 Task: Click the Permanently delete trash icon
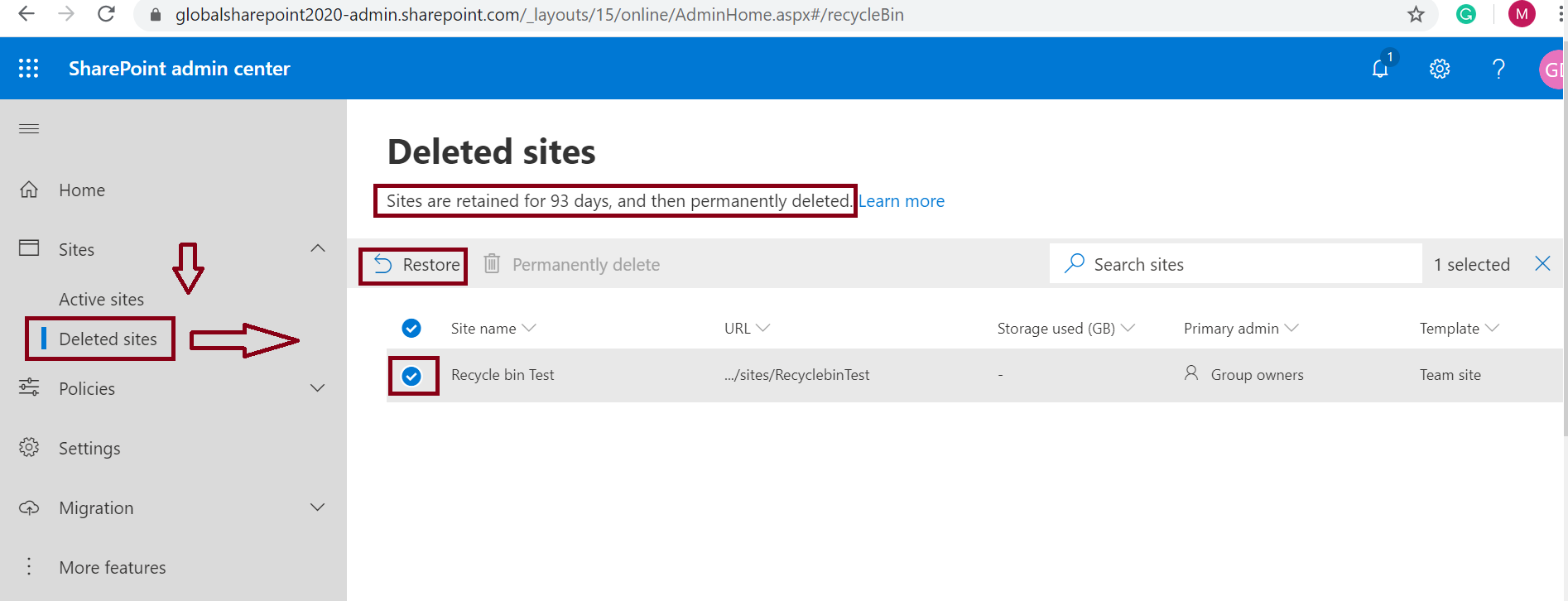pos(492,263)
